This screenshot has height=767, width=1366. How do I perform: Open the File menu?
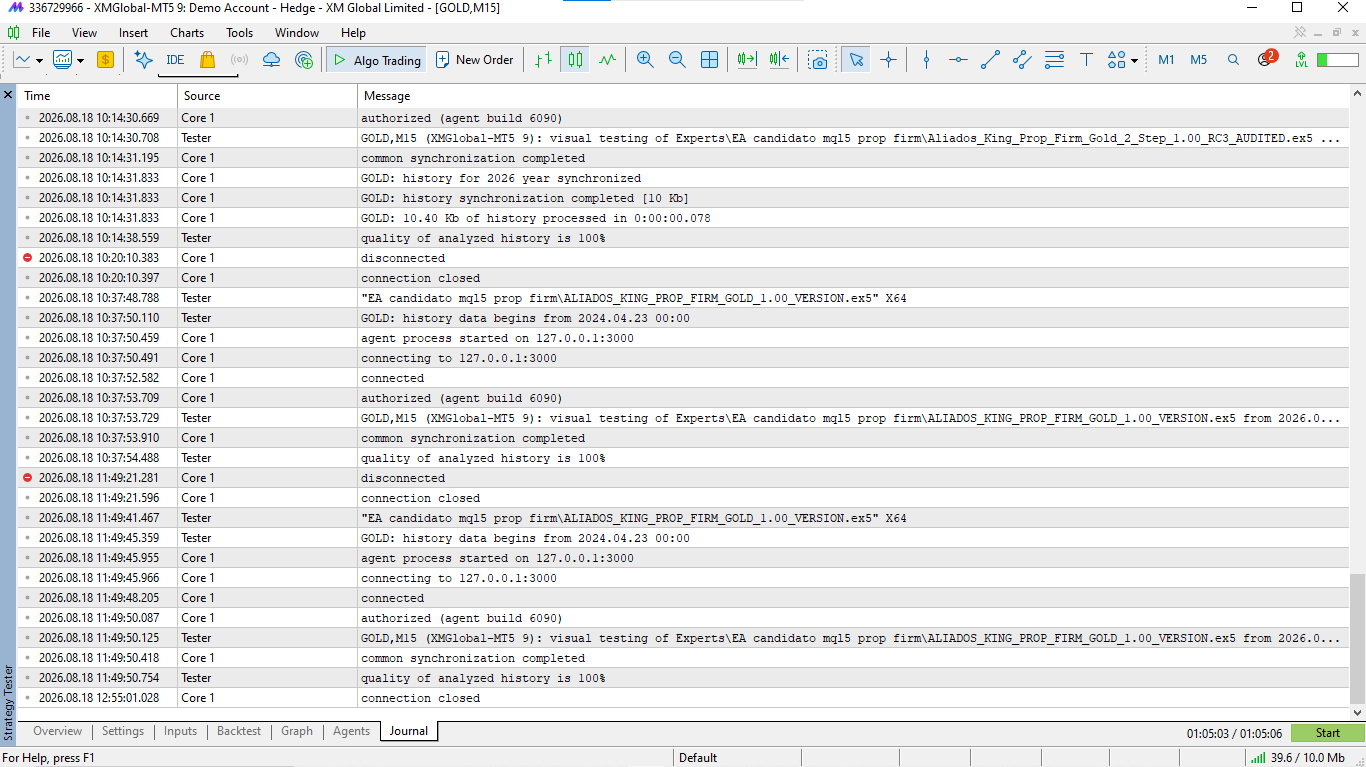[x=41, y=33]
